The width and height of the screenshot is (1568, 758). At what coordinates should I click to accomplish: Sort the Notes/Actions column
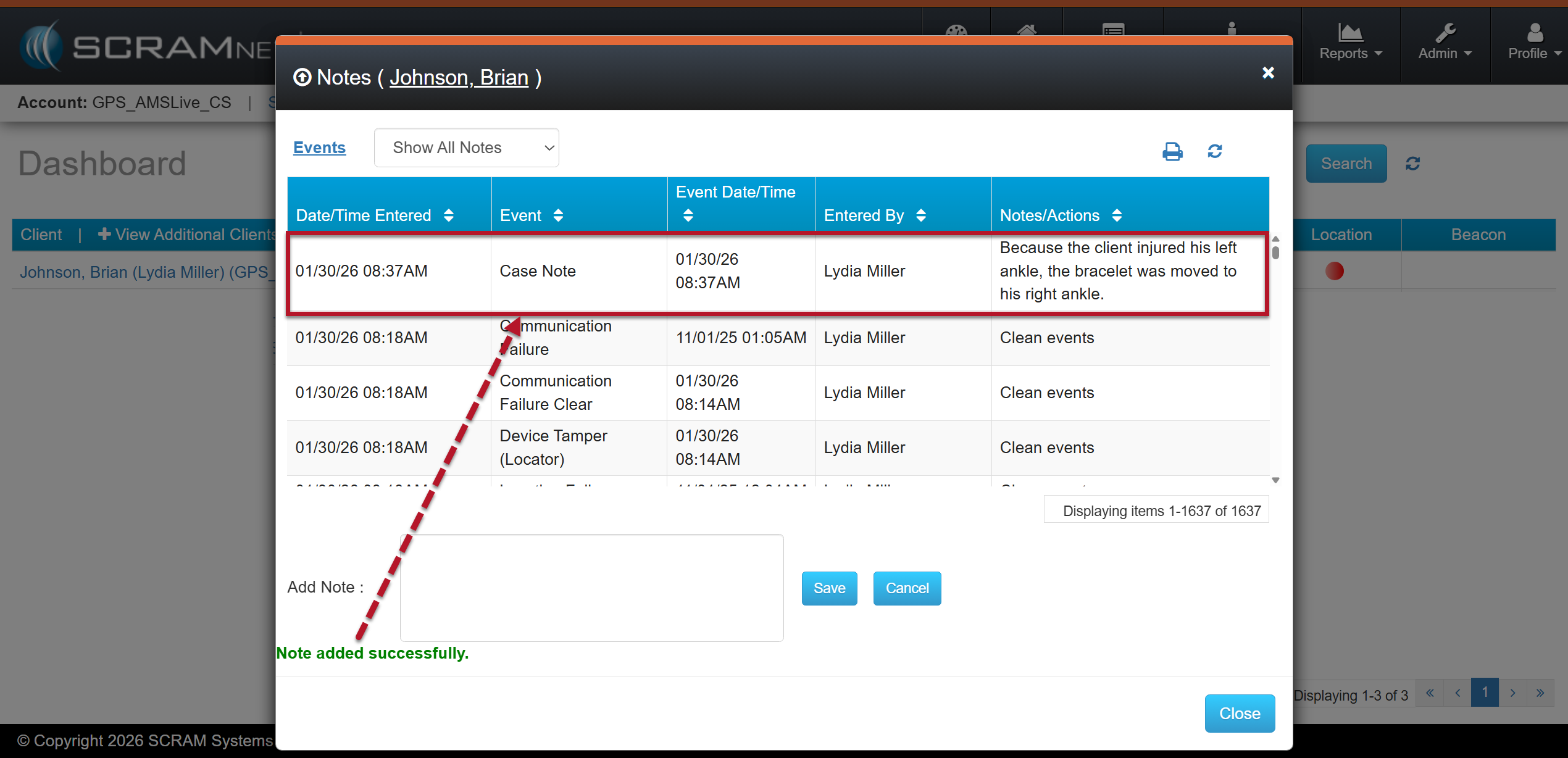tap(1116, 215)
